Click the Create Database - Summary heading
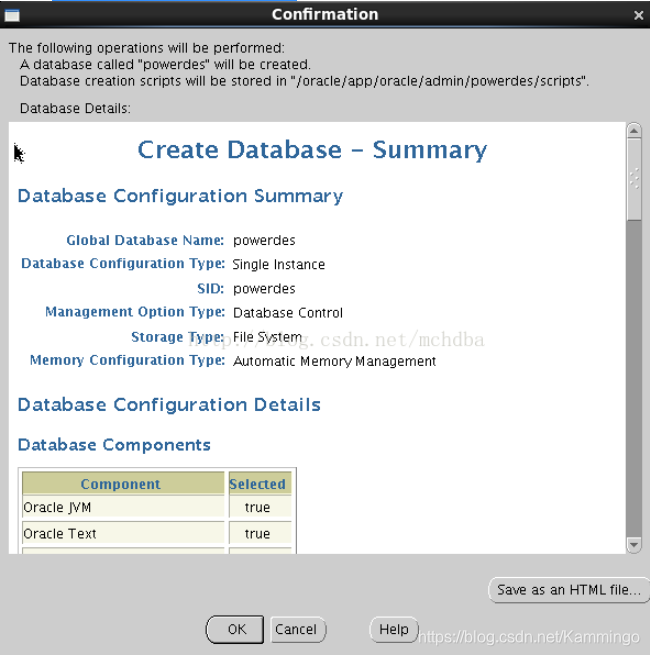The height and width of the screenshot is (656, 650). (x=312, y=150)
